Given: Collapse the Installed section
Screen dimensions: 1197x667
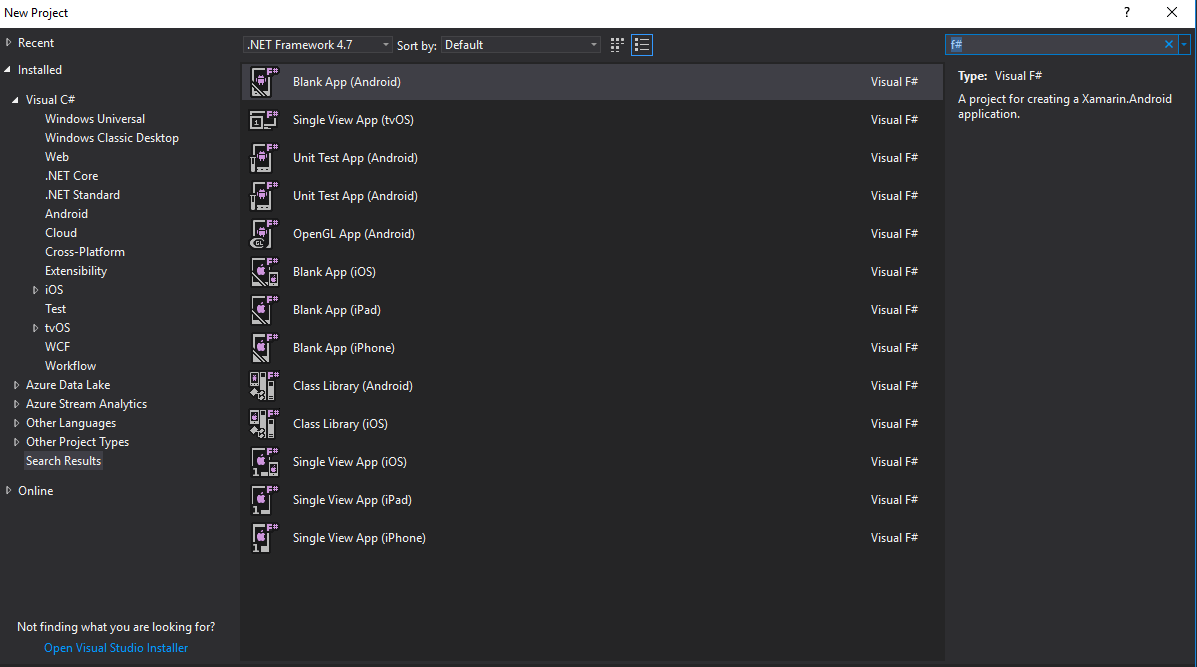Looking at the screenshot, I should point(8,69).
